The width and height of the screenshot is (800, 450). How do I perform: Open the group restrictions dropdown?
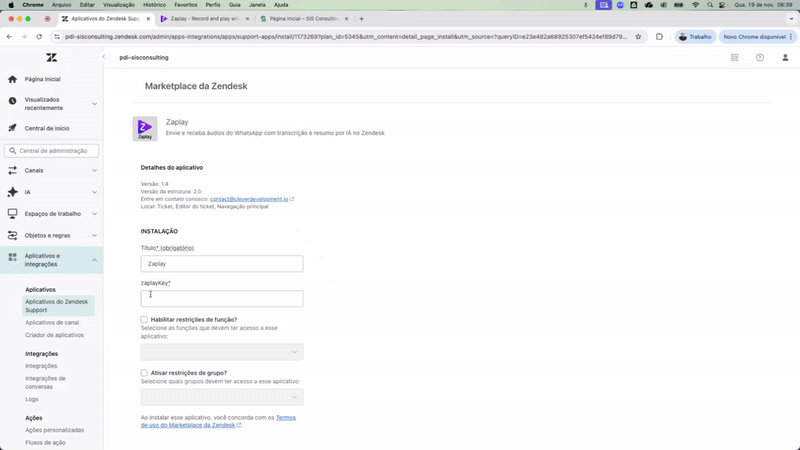(222, 397)
